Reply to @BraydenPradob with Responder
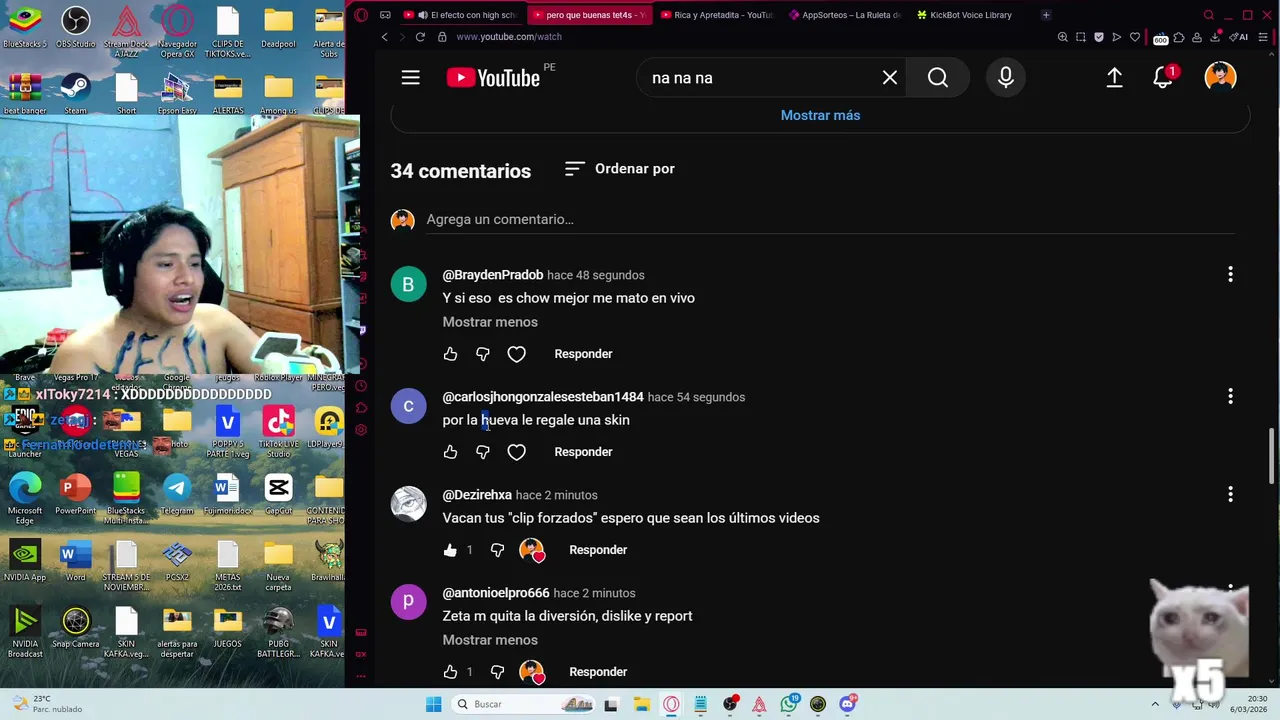 coord(583,354)
